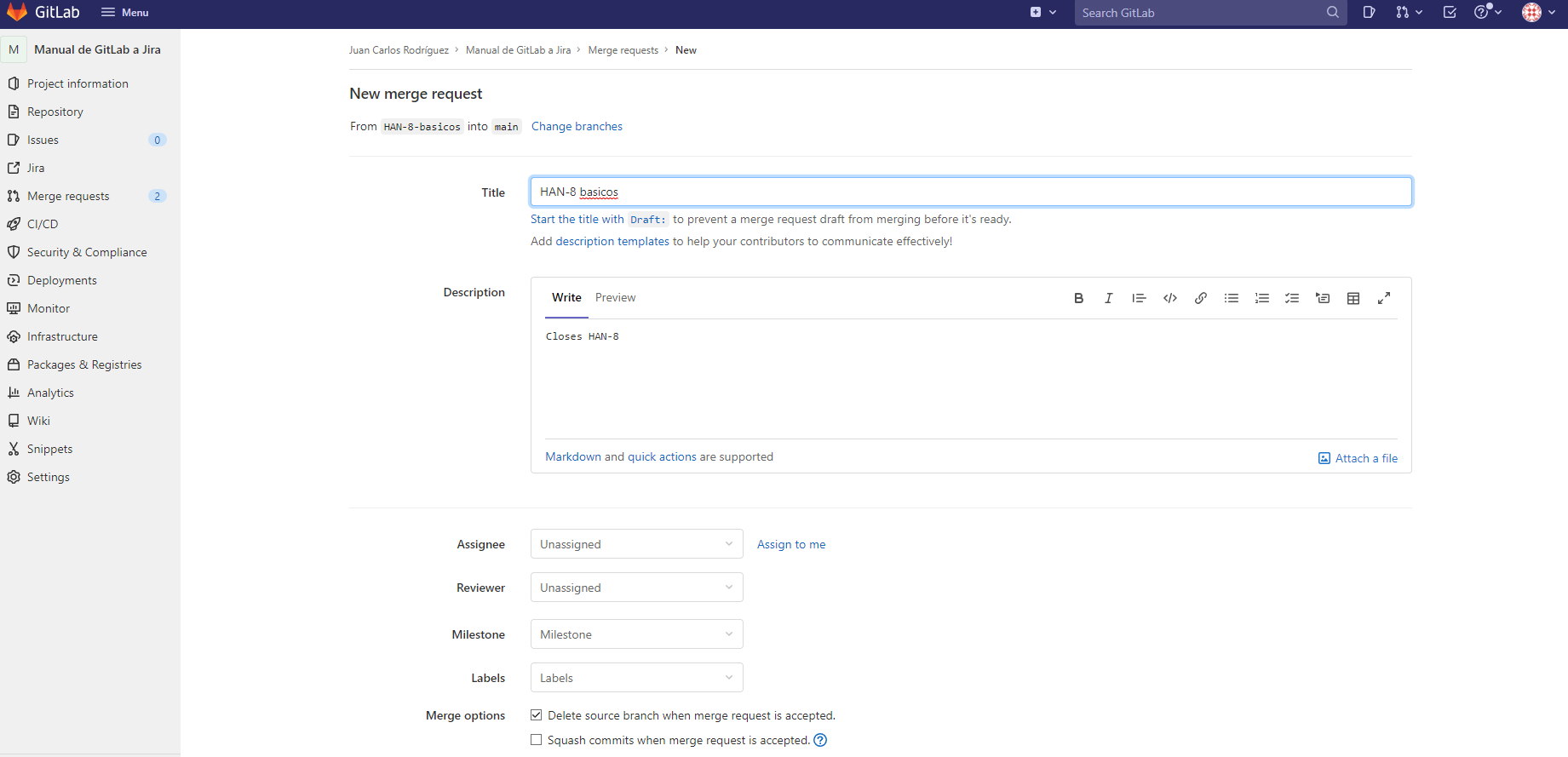Click the GitLab fox logo

tap(17, 13)
